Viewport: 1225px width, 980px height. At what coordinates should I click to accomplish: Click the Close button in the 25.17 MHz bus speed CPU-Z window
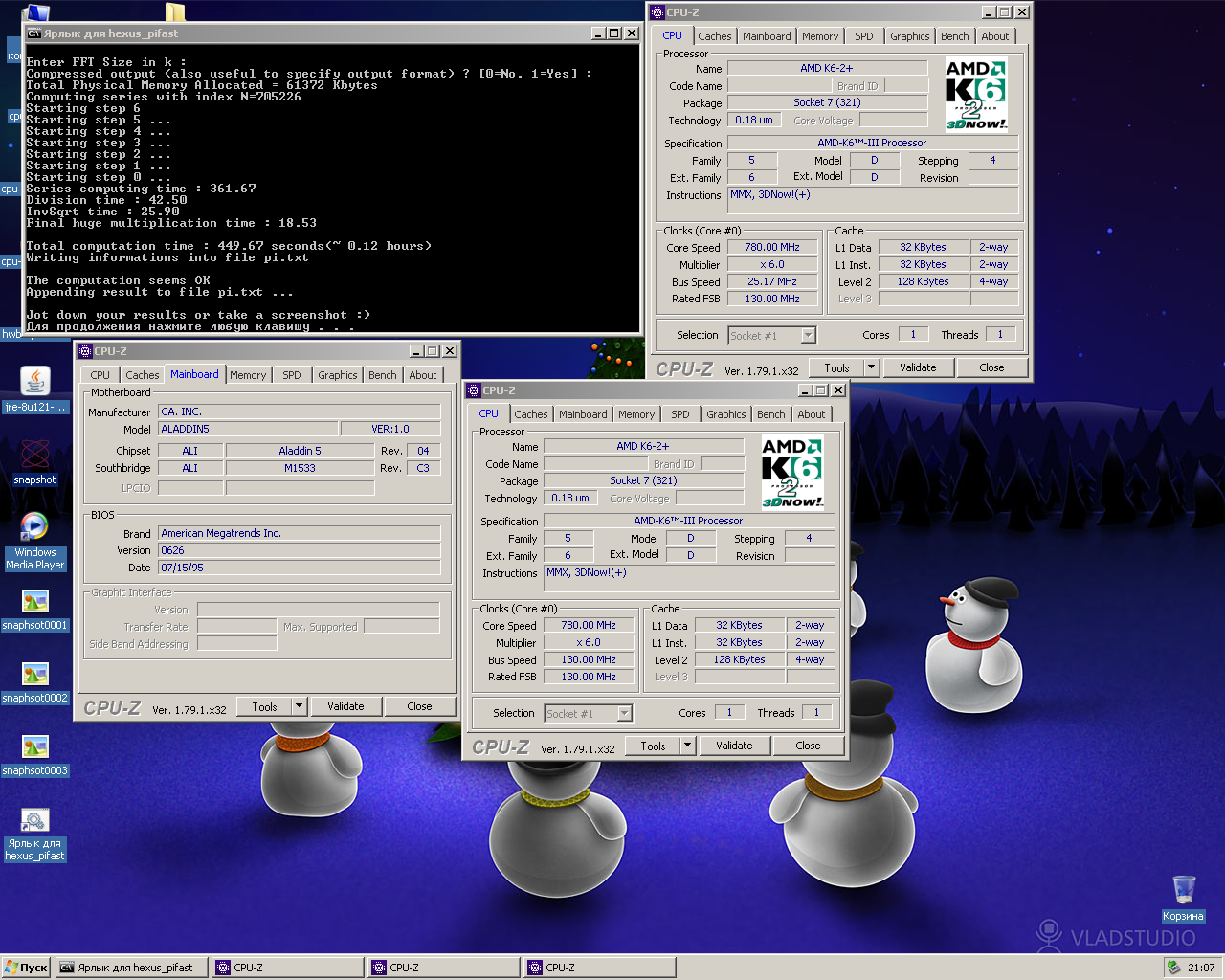pos(991,367)
